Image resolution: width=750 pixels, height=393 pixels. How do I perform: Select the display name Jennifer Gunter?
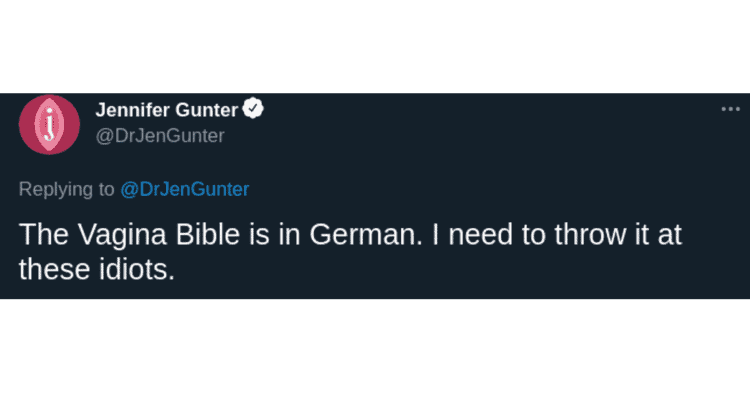pyautogui.click(x=166, y=110)
